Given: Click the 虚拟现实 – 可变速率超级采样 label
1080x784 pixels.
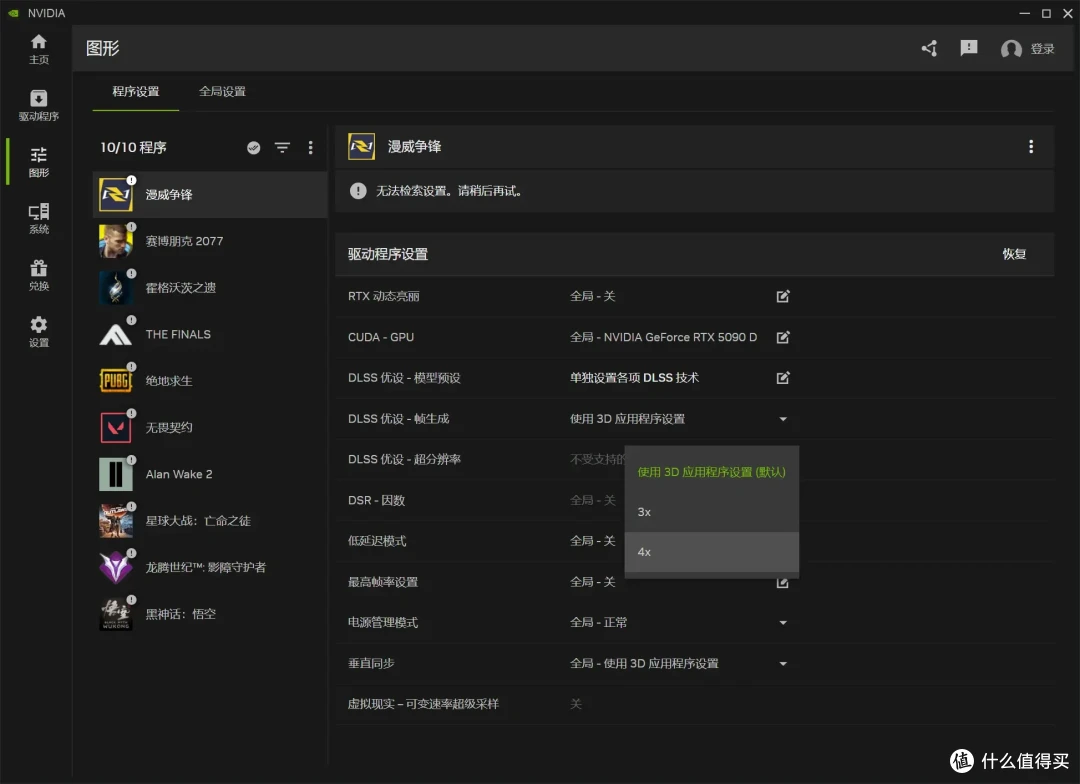Looking at the screenshot, I should click(423, 704).
